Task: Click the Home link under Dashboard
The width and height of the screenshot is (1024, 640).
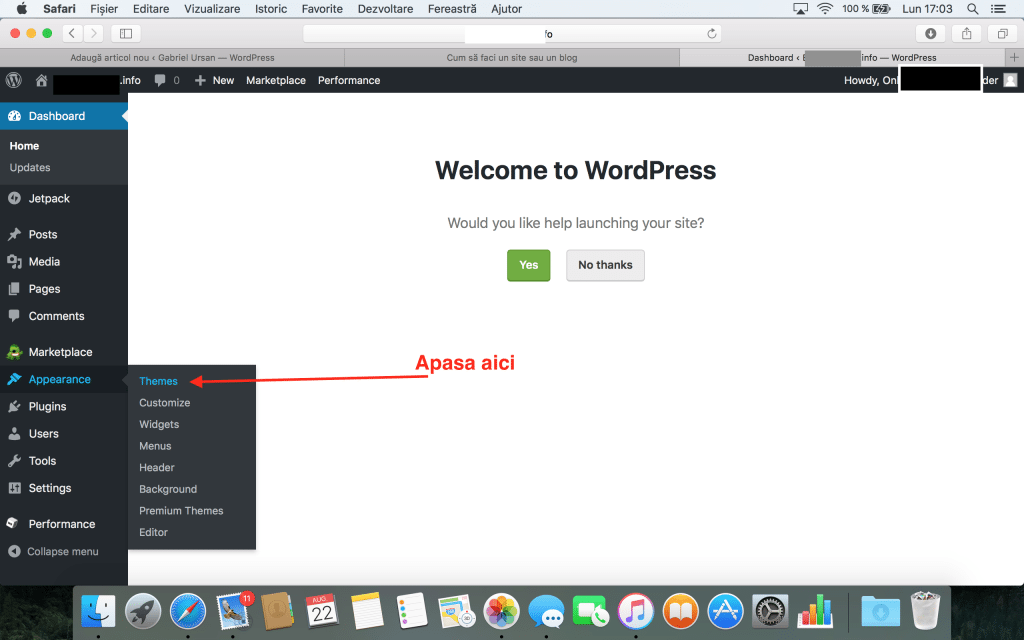Action: (x=24, y=146)
